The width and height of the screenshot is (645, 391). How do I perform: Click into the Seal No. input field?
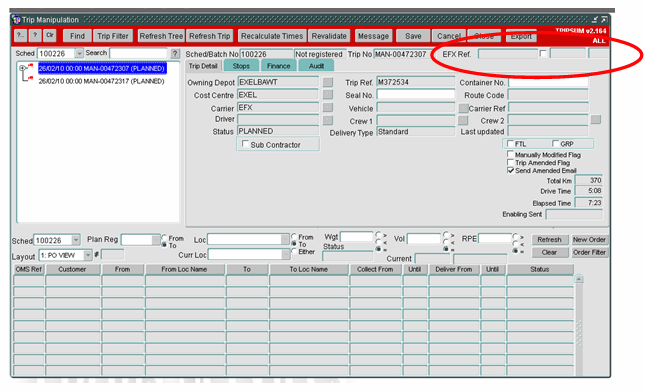[x=415, y=95]
